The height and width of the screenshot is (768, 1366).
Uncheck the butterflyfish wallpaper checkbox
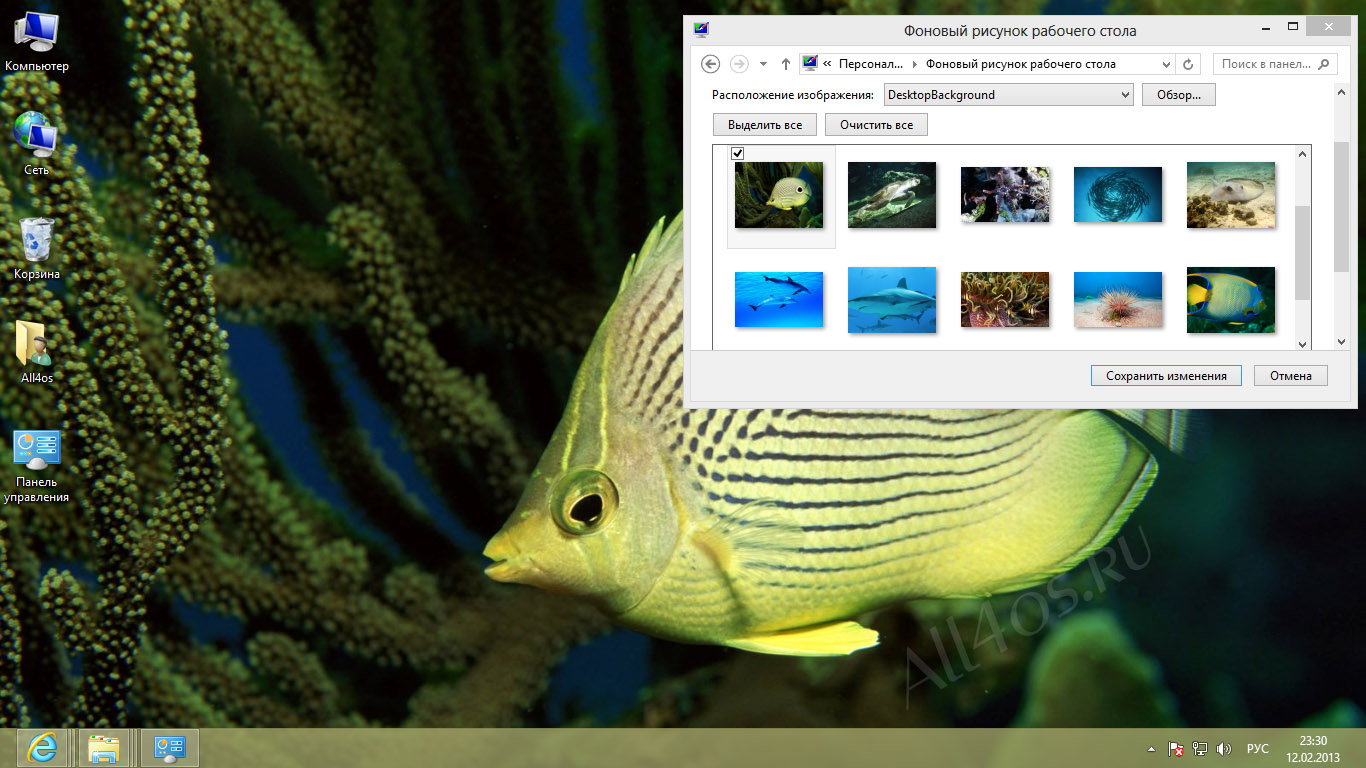pos(737,153)
